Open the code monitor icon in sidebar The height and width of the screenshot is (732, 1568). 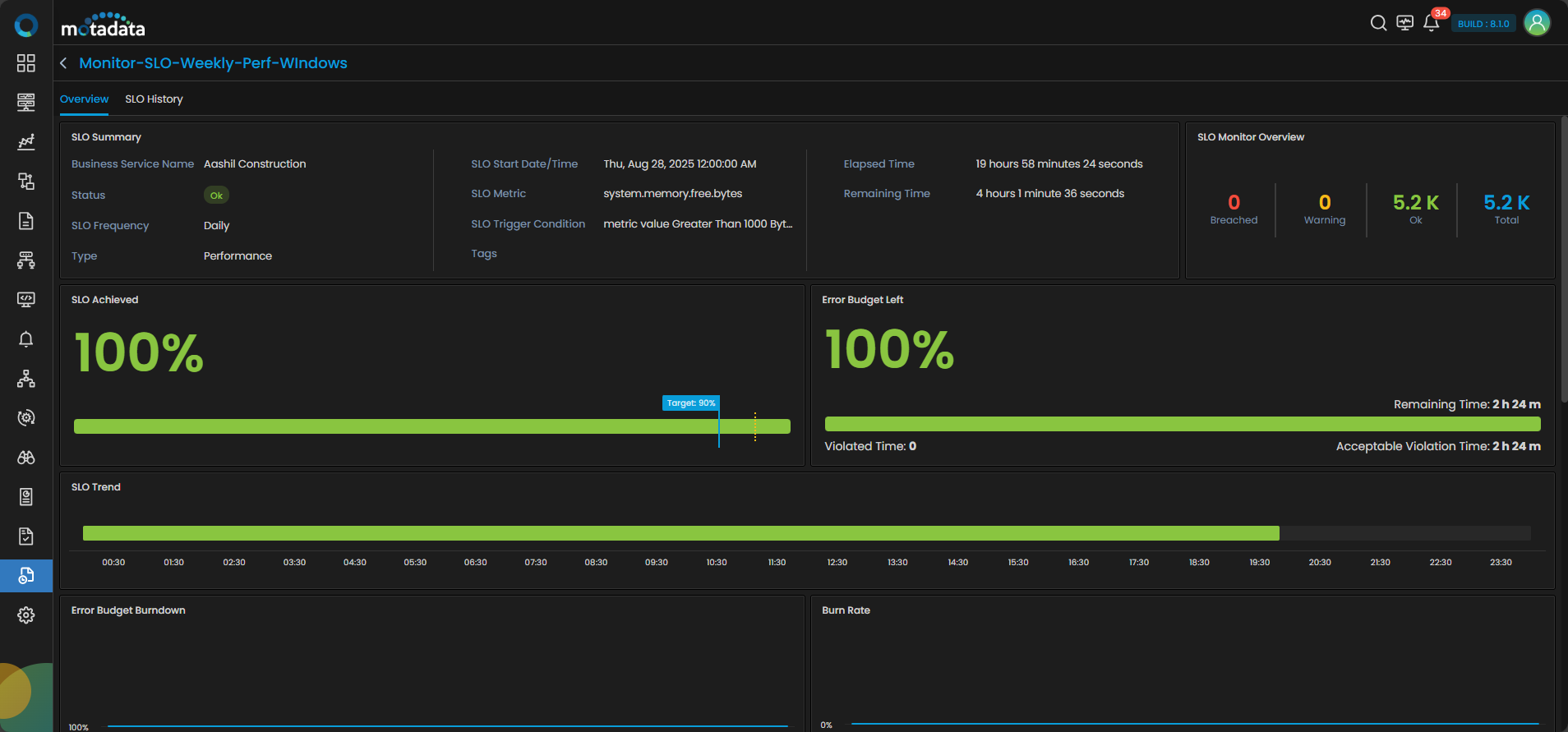pyautogui.click(x=26, y=300)
